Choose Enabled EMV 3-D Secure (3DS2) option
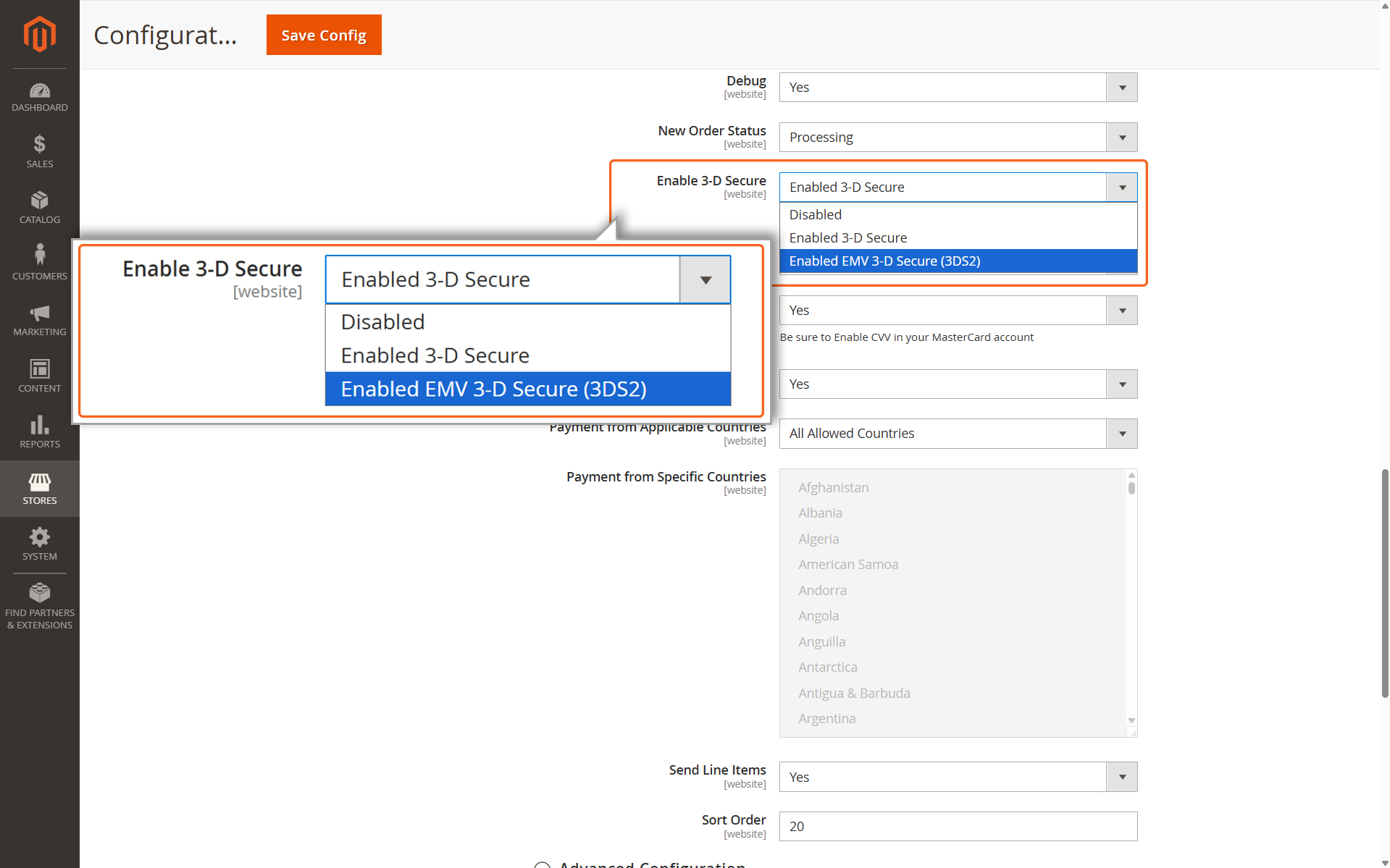 click(958, 261)
